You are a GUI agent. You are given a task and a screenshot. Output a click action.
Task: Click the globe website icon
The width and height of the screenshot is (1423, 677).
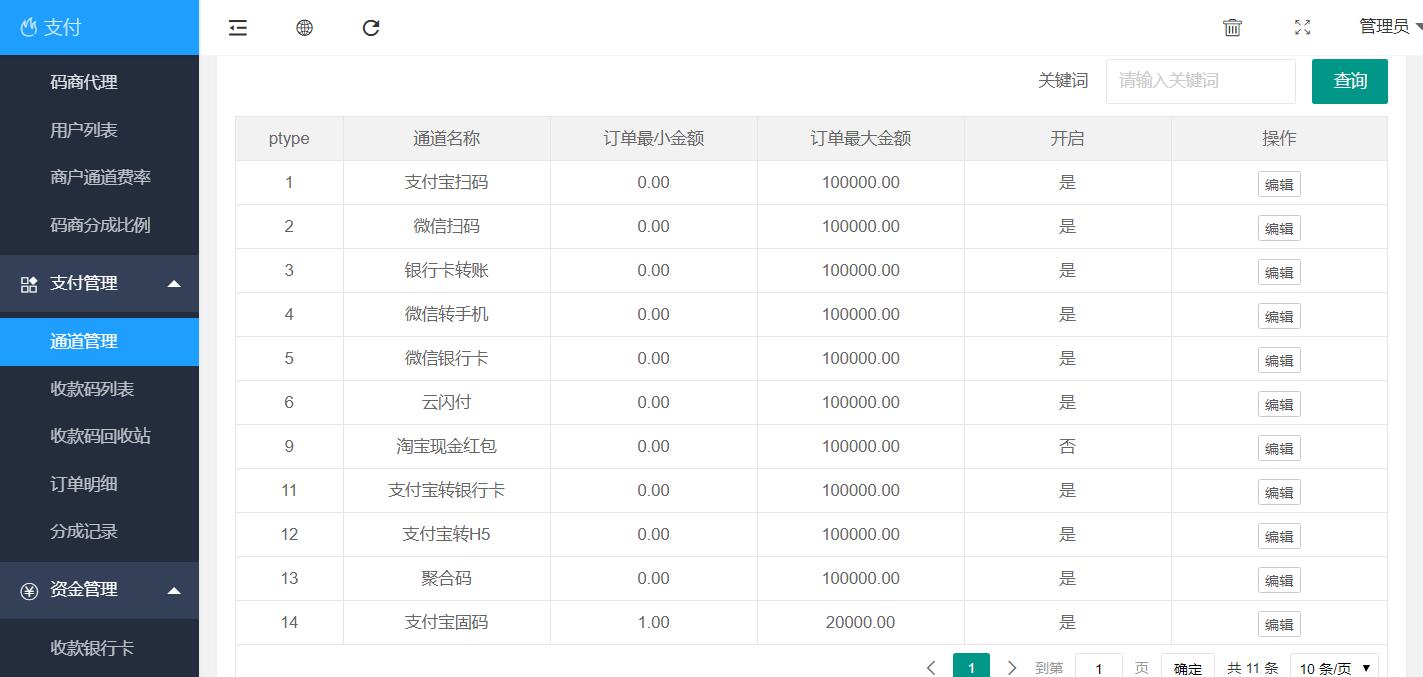(x=305, y=28)
